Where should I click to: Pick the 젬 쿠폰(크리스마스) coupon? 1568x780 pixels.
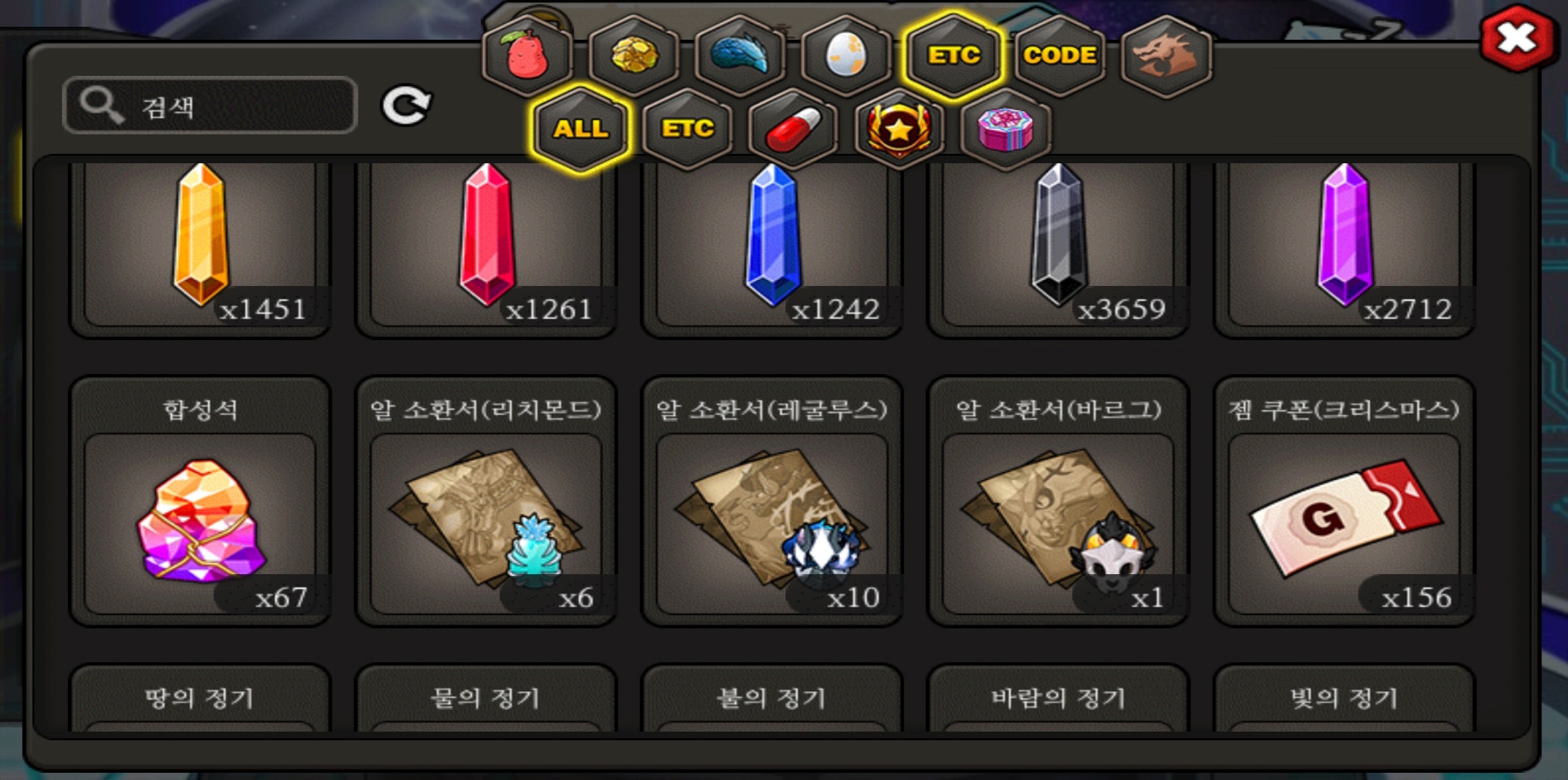click(x=1344, y=500)
